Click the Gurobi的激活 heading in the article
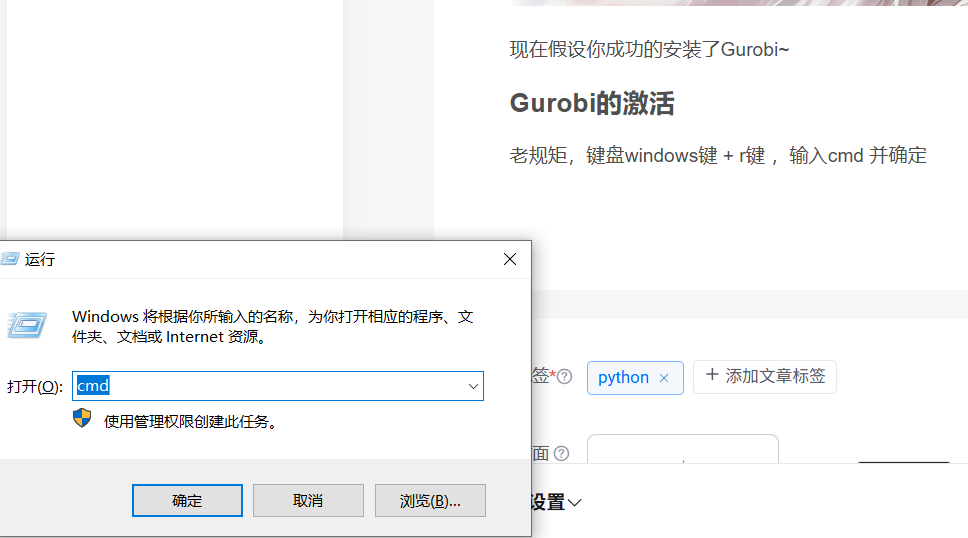Viewport: 968px width, 538px height. coord(592,103)
